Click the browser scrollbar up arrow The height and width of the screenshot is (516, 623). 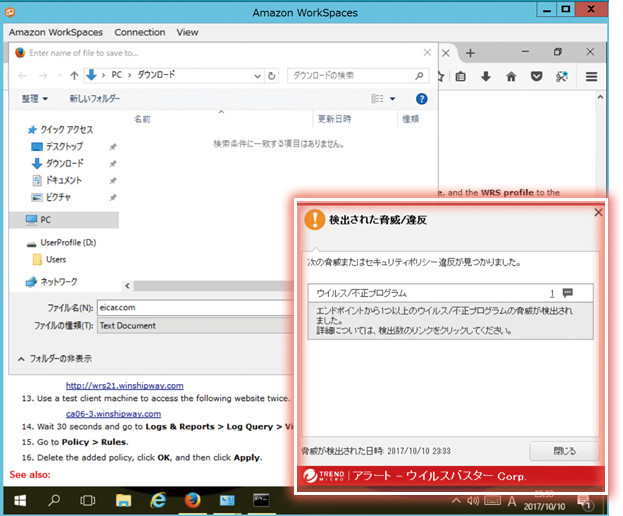[x=600, y=97]
